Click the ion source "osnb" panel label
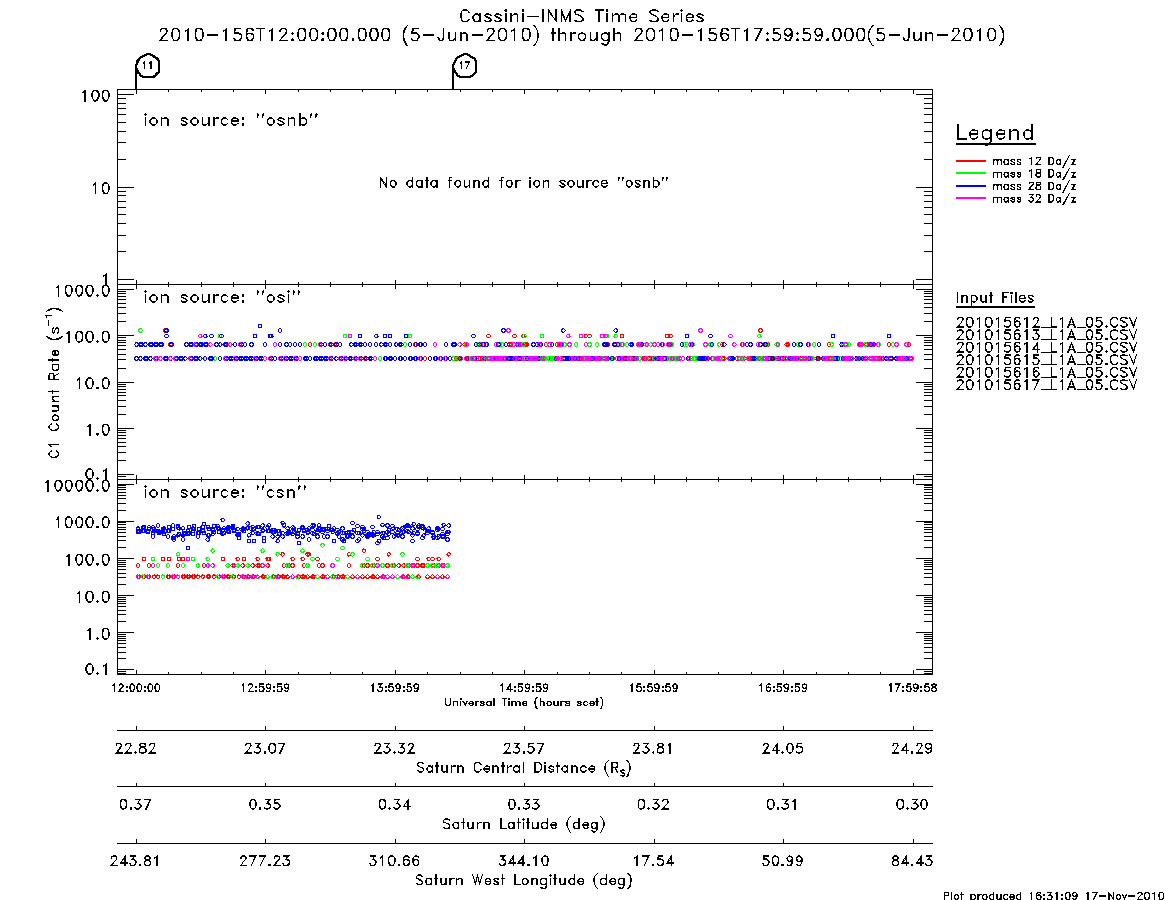The height and width of the screenshot is (900, 1165). coord(231,120)
